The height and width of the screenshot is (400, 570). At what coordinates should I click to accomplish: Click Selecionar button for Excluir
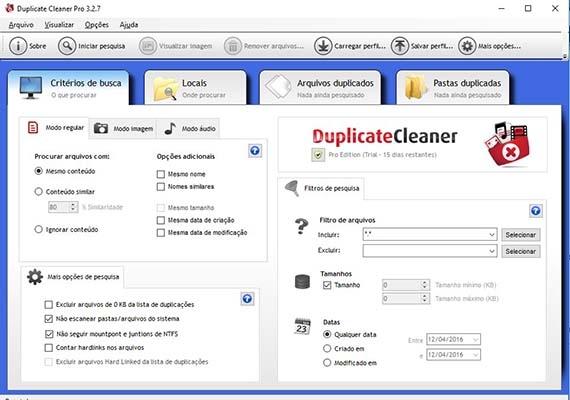pos(521,251)
